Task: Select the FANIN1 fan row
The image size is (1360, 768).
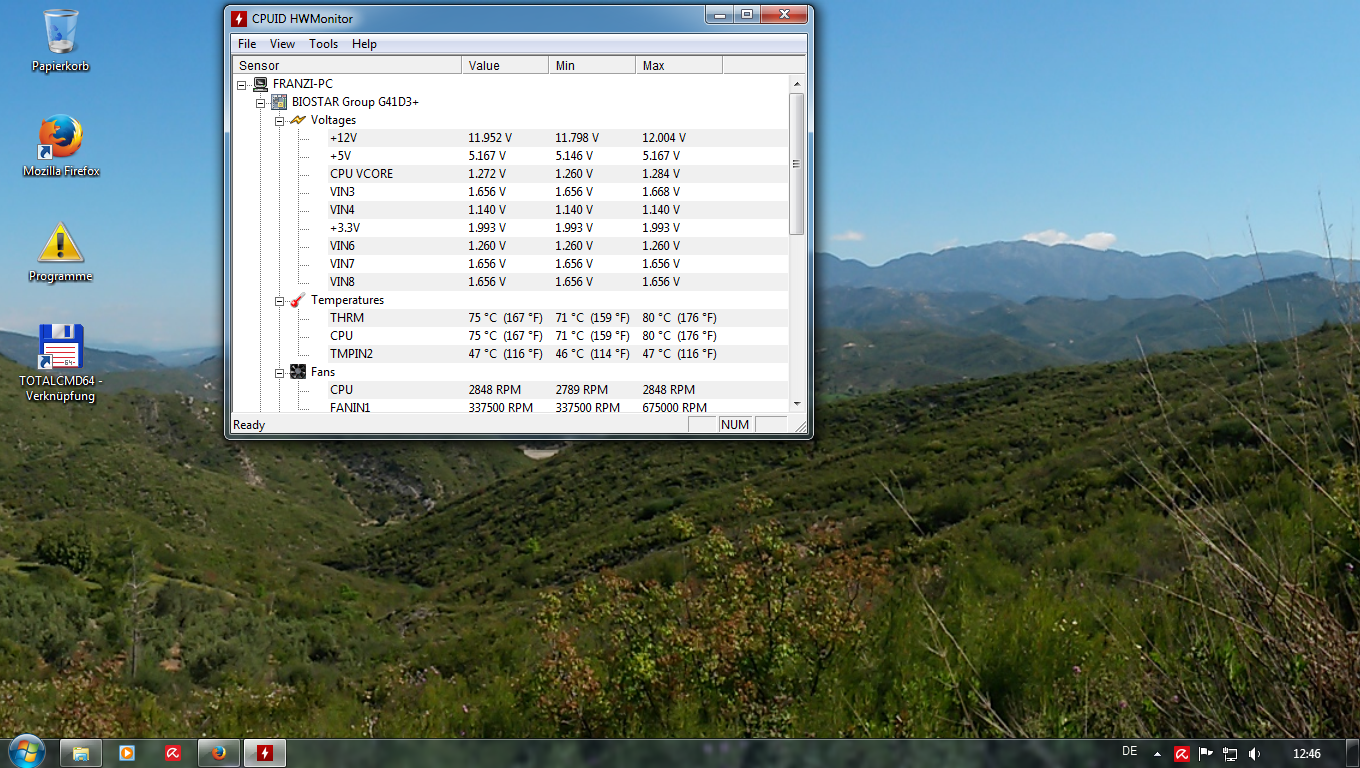Action: tap(558, 407)
